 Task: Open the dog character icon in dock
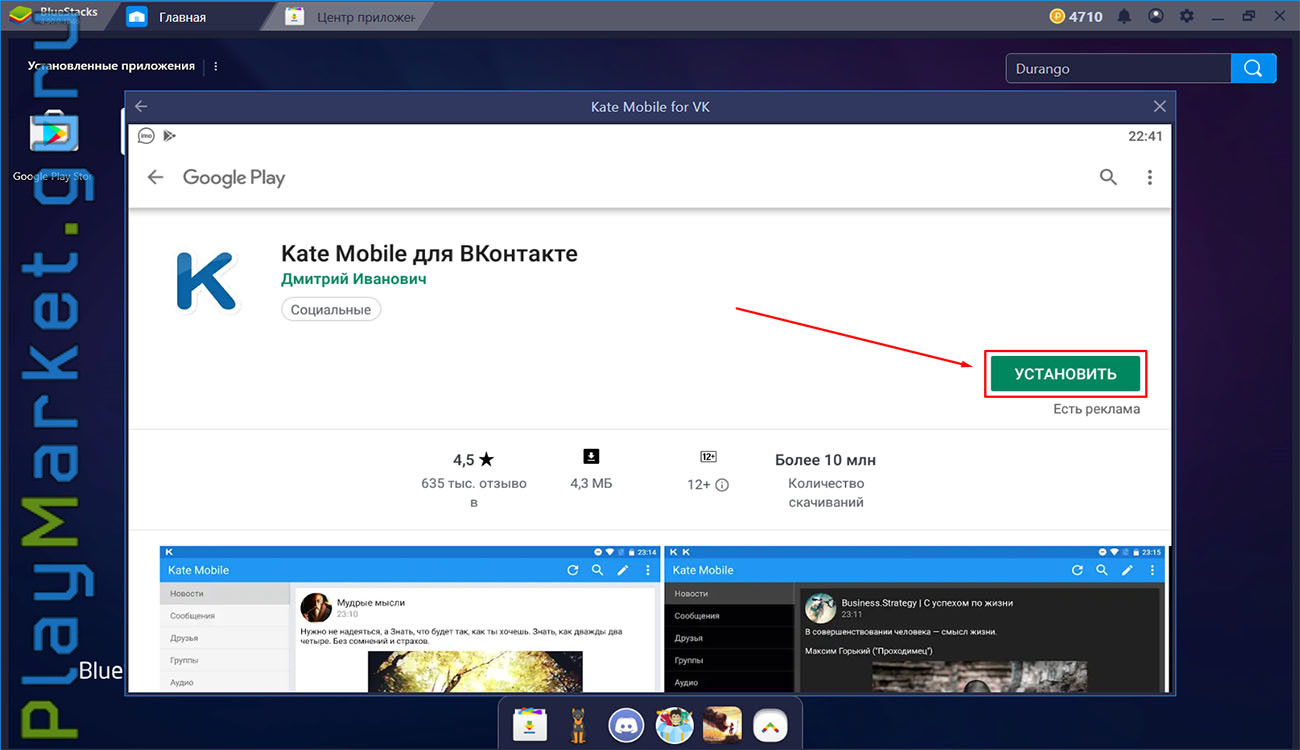[578, 723]
